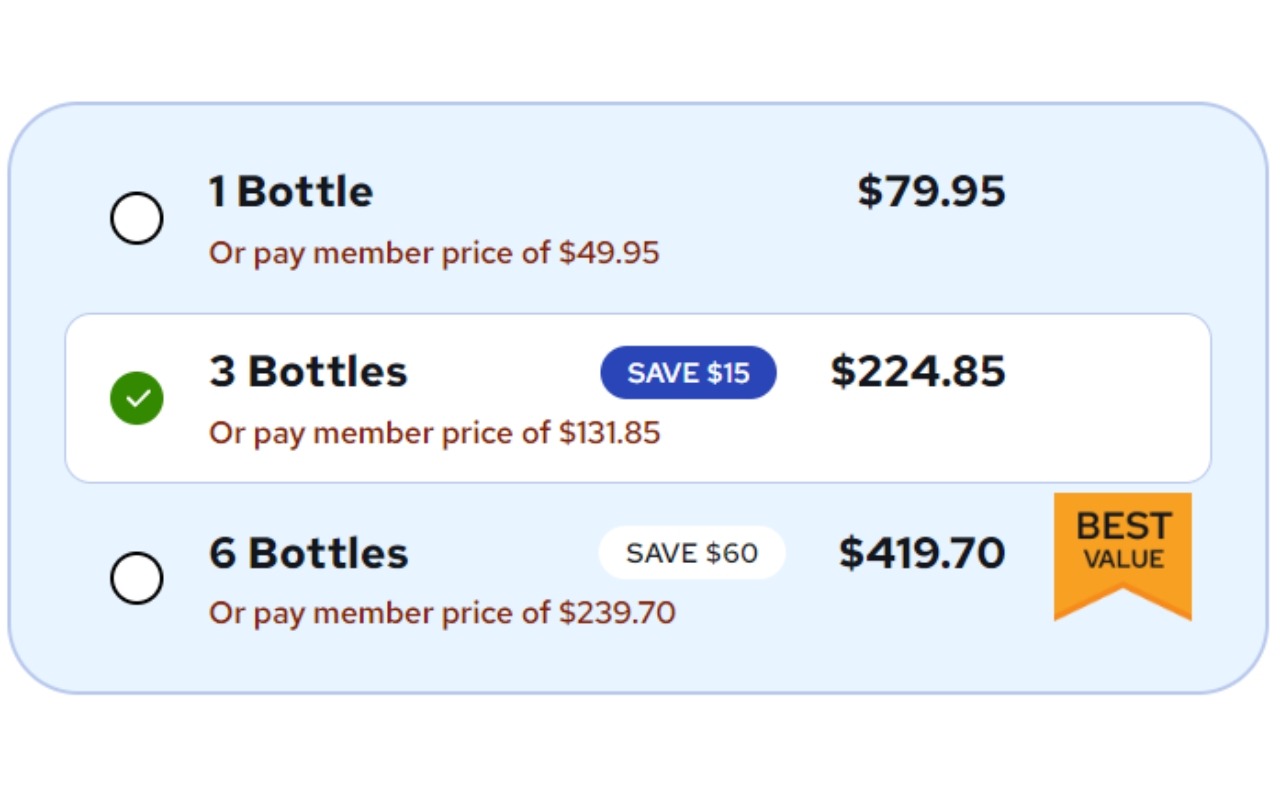
Task: Click the "3 Bottles" heading text
Action: pyautogui.click(x=308, y=372)
